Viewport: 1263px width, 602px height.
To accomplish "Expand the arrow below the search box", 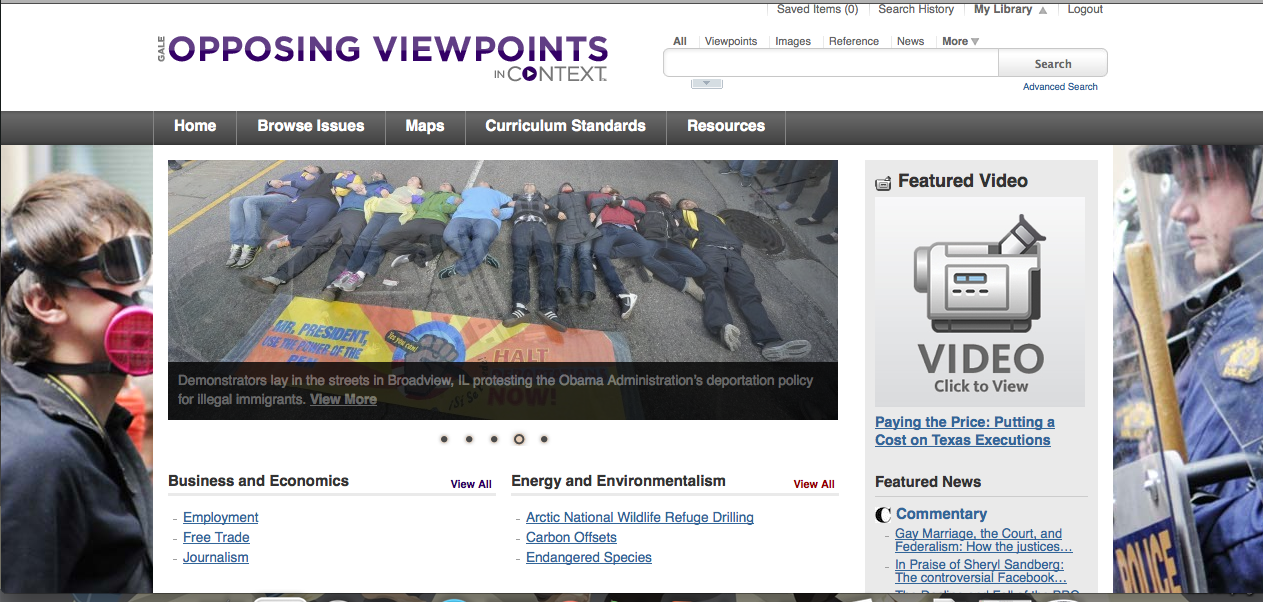I will pyautogui.click(x=707, y=84).
